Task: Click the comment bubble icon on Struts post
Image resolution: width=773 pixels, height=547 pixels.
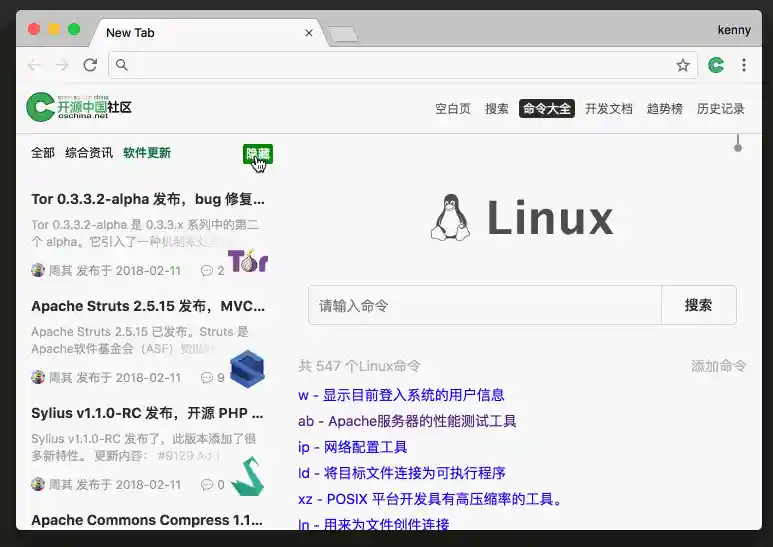Action: (x=207, y=377)
